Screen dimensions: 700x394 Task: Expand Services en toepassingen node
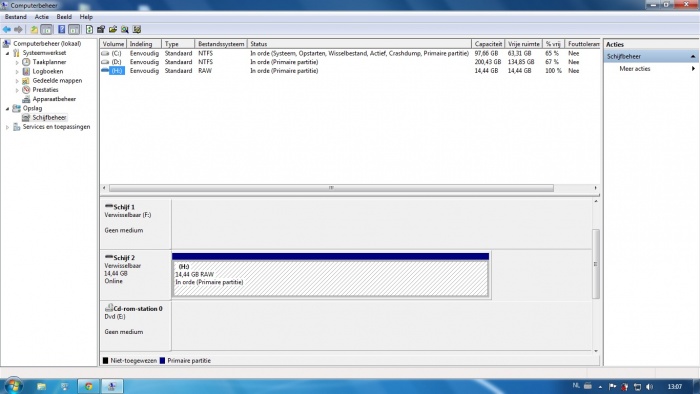click(7, 127)
